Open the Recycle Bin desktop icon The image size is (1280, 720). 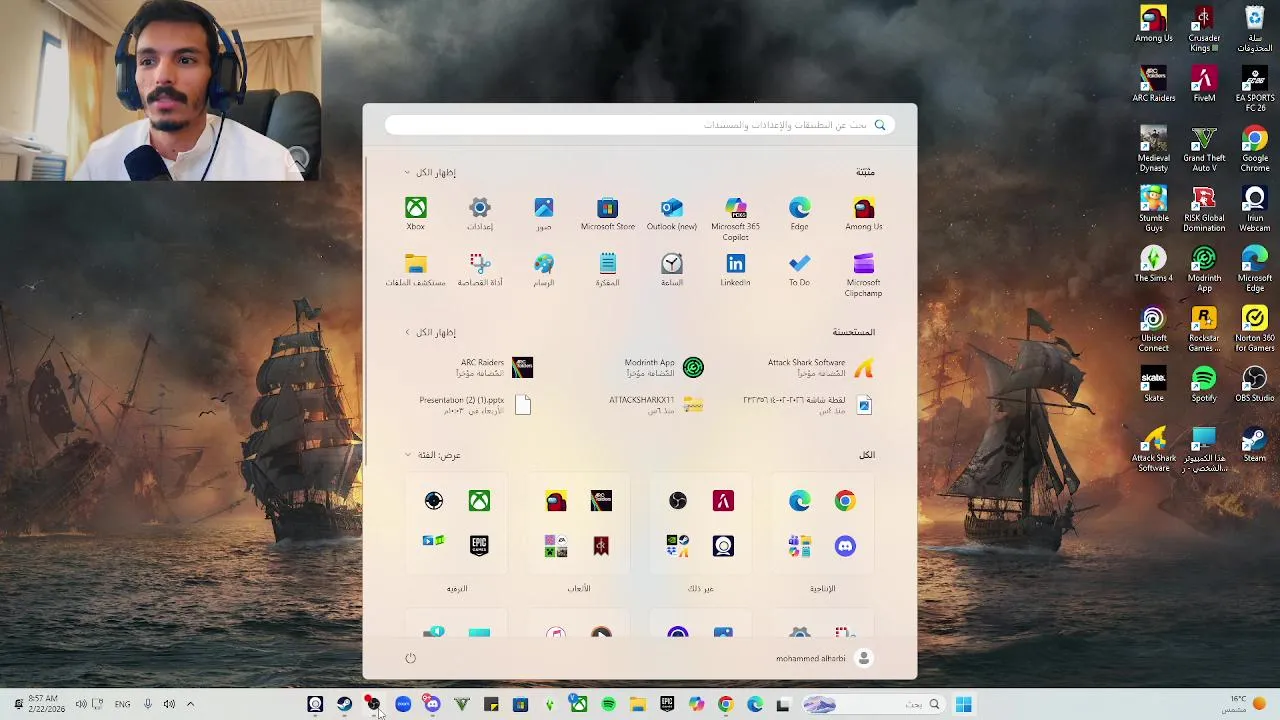(1254, 30)
